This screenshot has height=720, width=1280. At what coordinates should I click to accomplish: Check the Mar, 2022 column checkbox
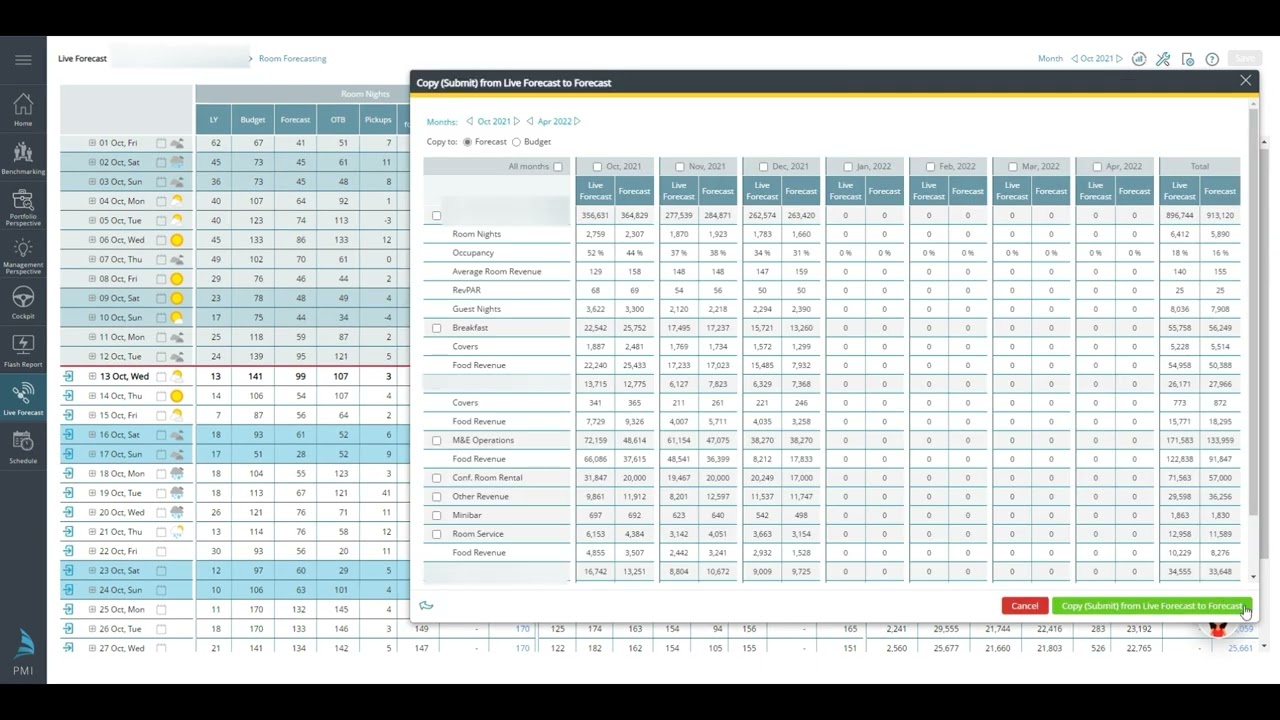point(1013,167)
